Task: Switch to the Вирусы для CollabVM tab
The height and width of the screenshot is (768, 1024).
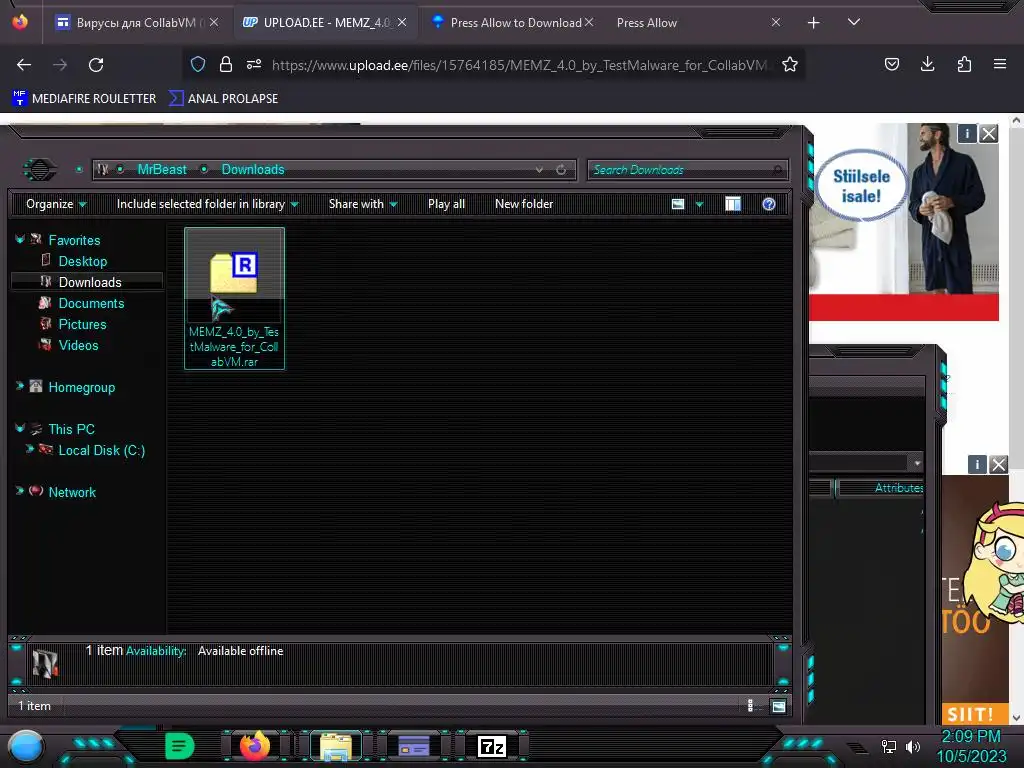Action: [136, 22]
